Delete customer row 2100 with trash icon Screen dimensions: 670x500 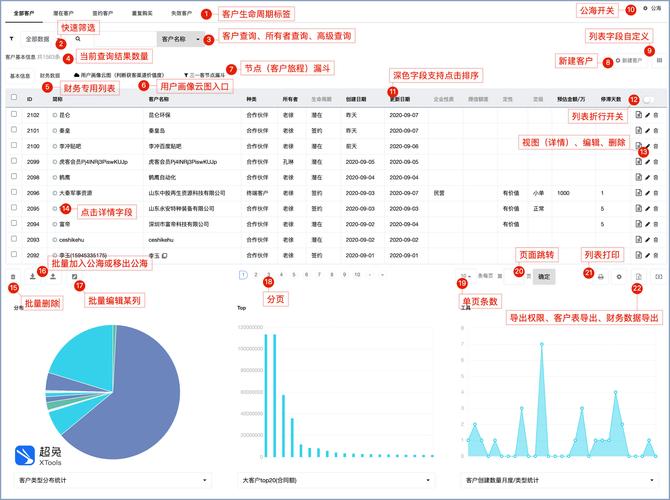click(656, 146)
